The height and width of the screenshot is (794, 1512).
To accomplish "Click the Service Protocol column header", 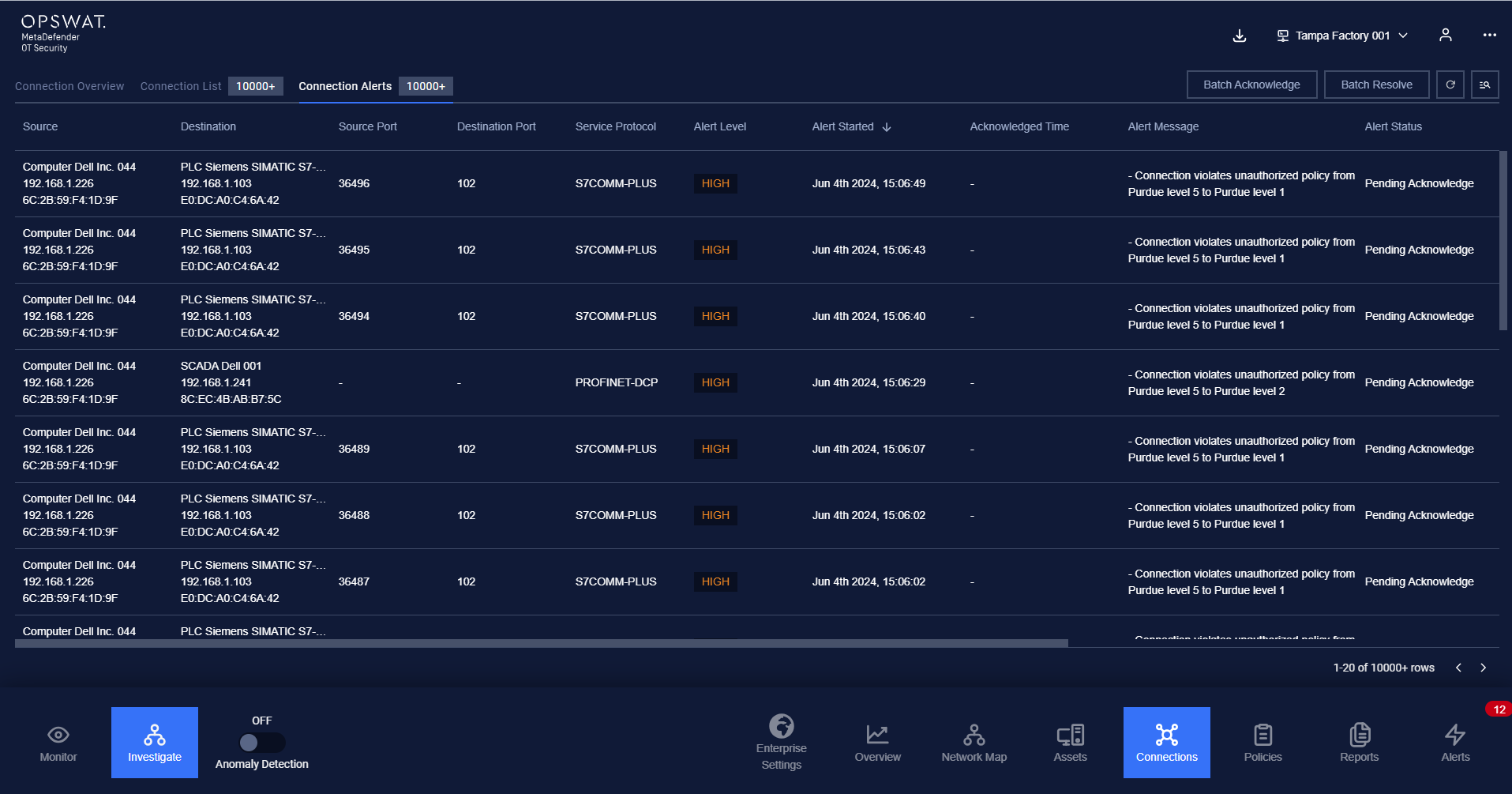I will [616, 126].
